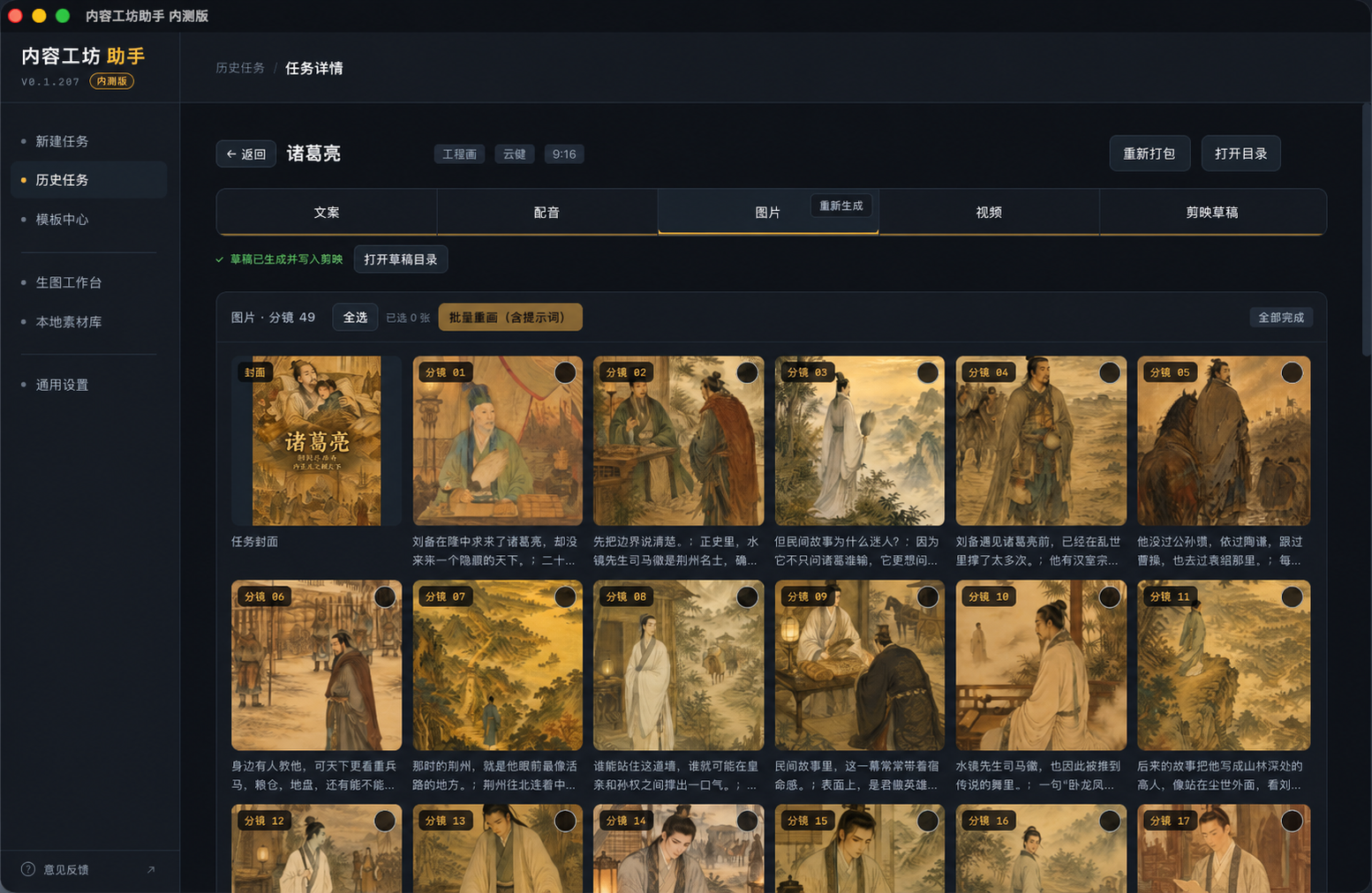
Task: Click the 历史任务 breadcrumb link
Action: [x=240, y=68]
